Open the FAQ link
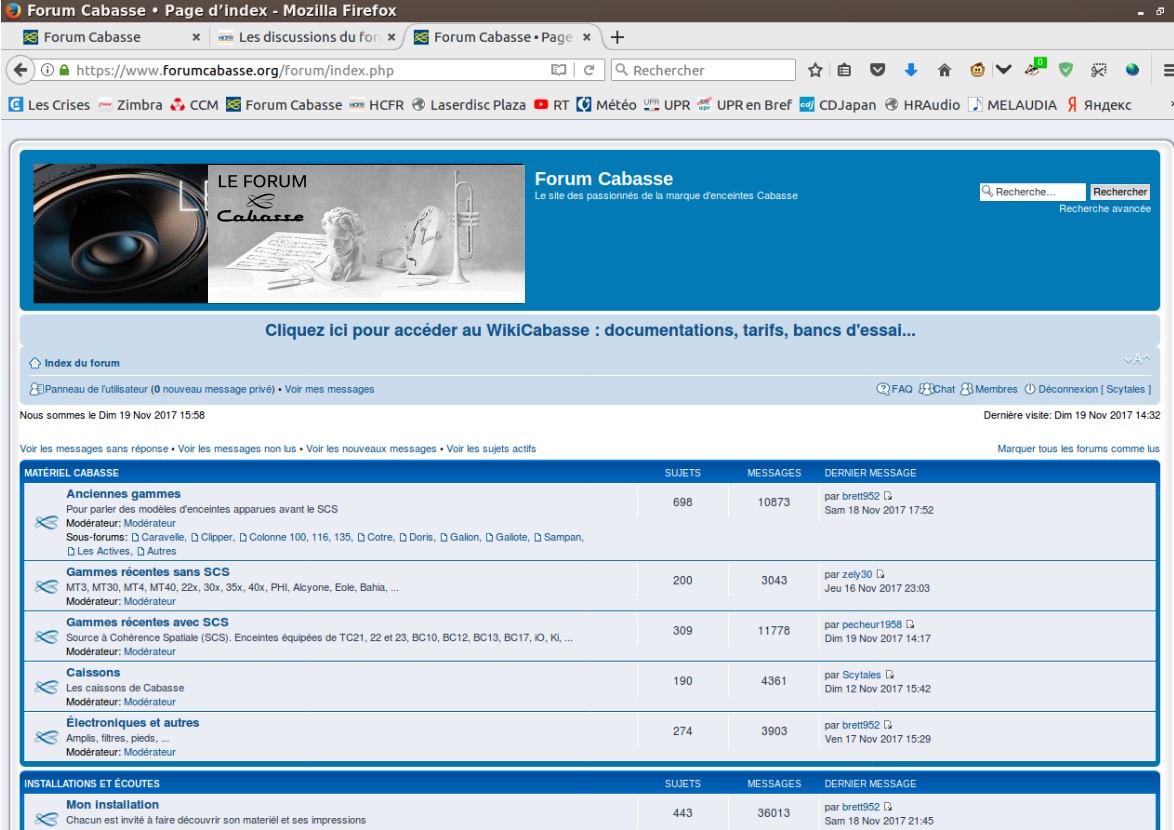Screen dimensions: 1174x830 coord(895,389)
